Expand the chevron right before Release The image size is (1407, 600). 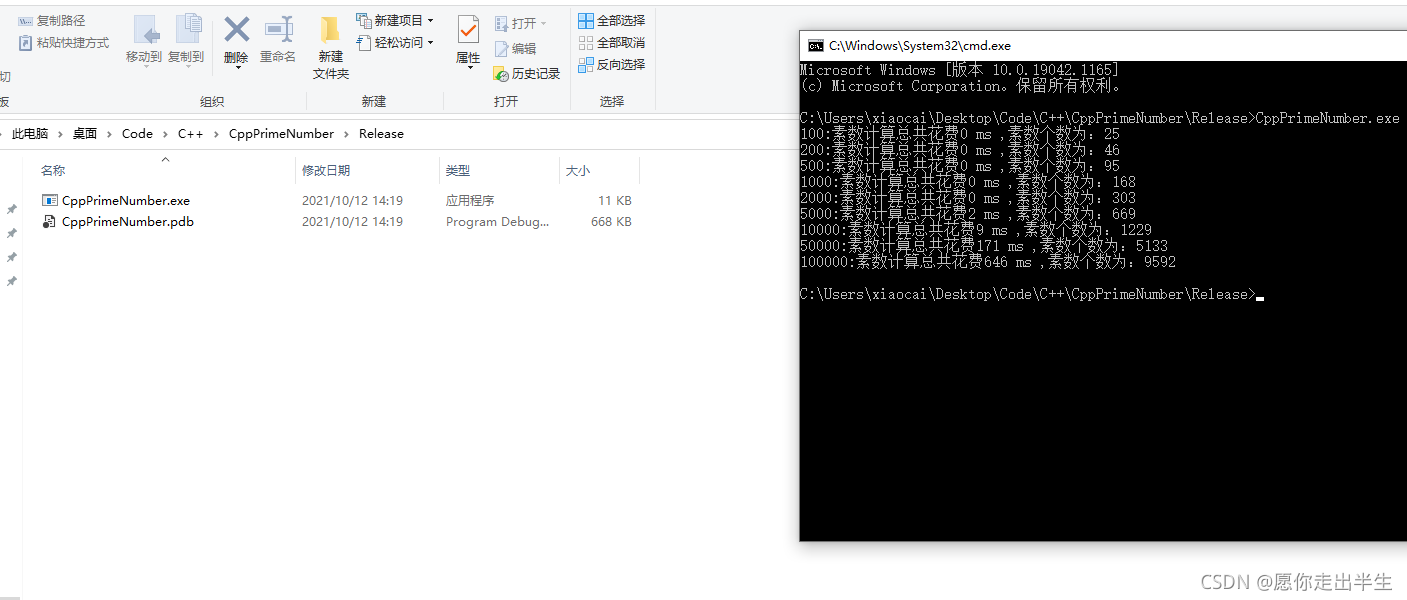(x=346, y=133)
